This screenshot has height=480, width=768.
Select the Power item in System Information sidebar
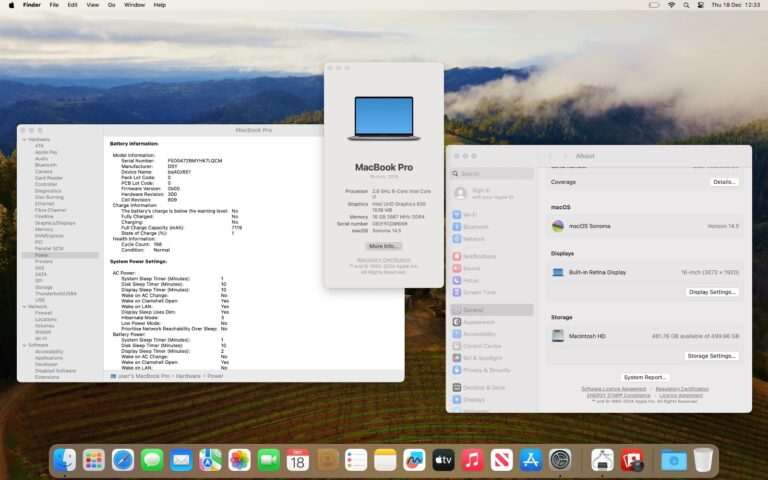pos(60,255)
